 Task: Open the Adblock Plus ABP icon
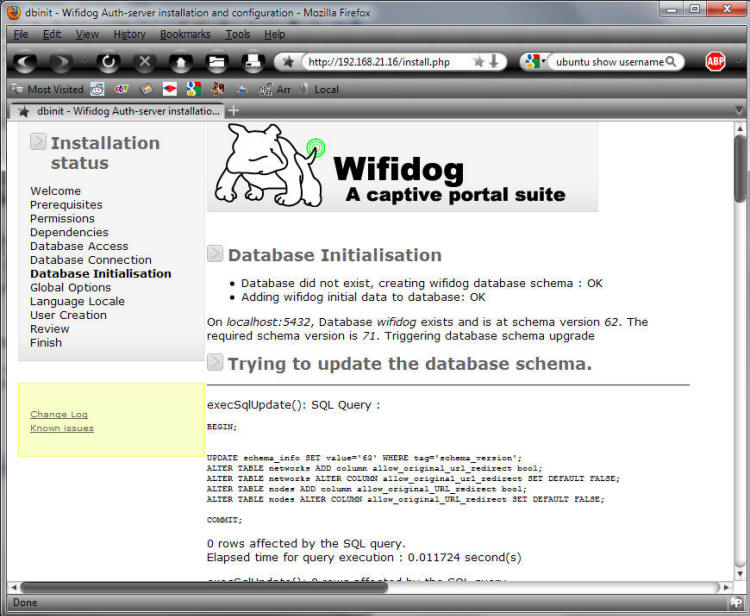pos(715,61)
